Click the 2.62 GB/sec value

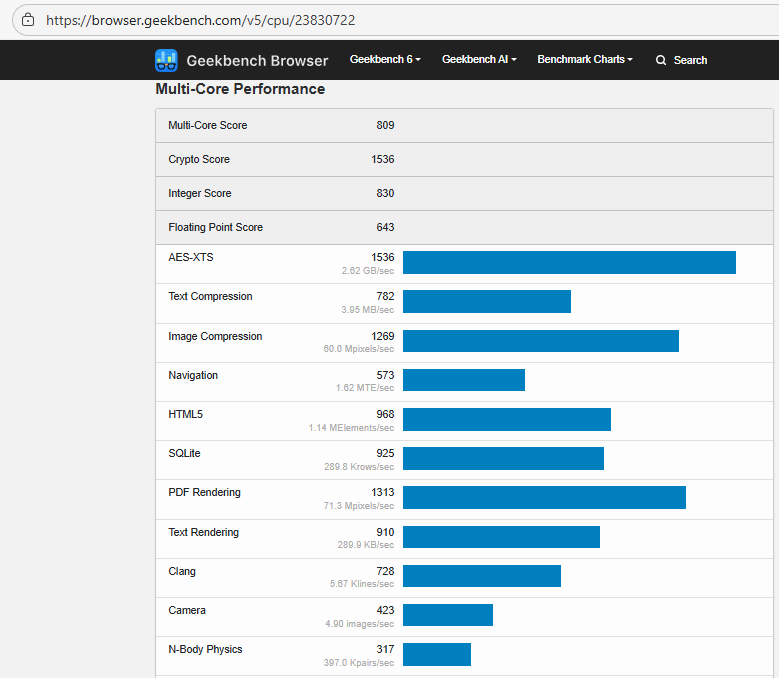point(368,271)
